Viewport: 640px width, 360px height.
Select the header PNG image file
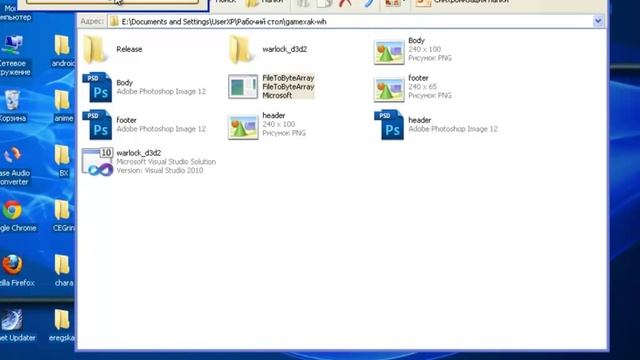pos(267,124)
